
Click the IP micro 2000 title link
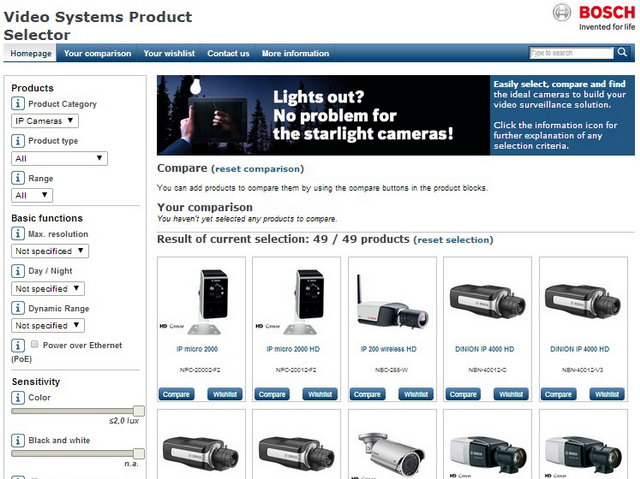pos(197,349)
